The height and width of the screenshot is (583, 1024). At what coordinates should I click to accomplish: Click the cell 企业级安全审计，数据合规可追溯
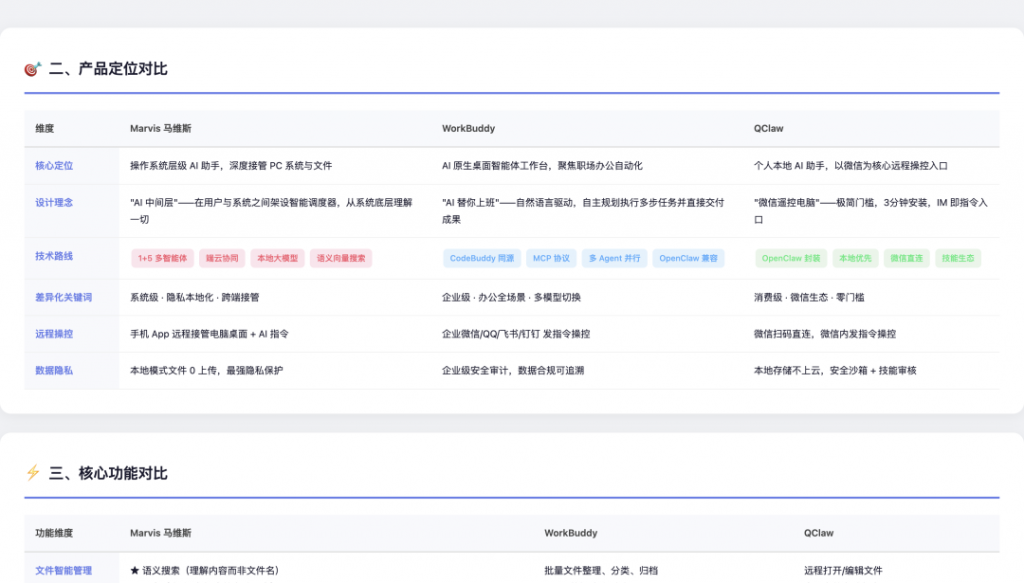513,370
